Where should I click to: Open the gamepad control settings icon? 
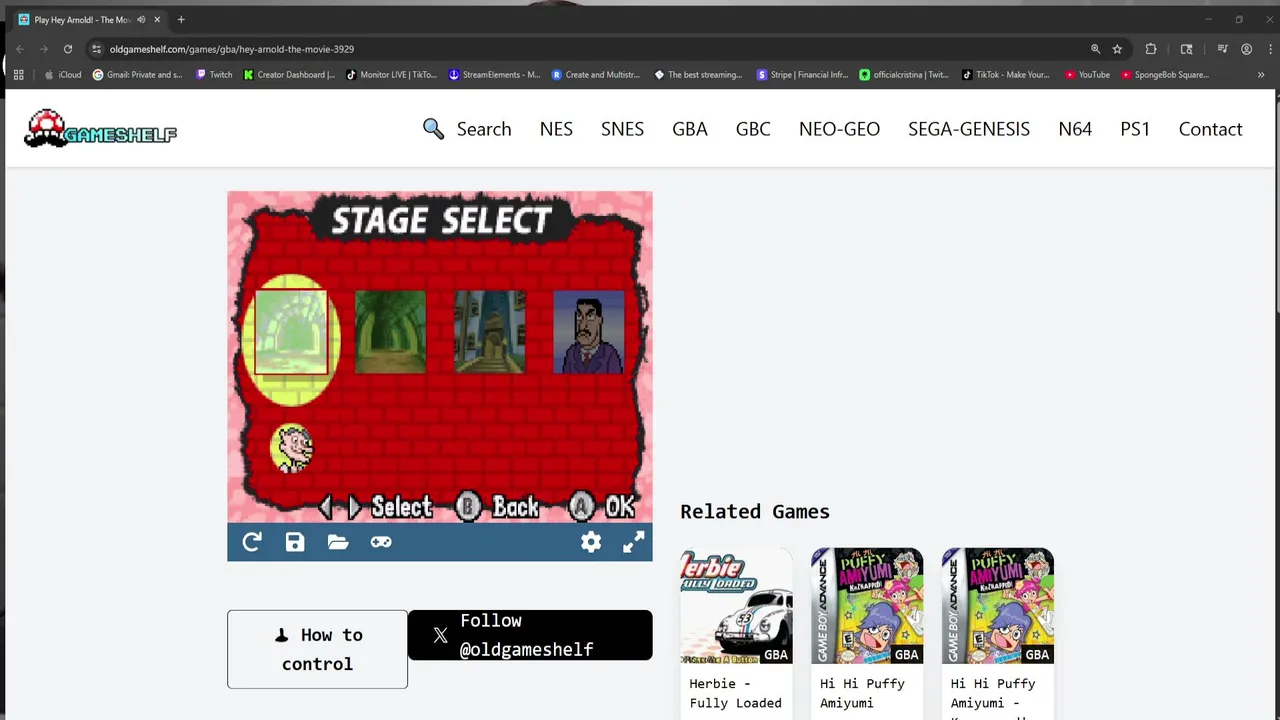coord(381,542)
